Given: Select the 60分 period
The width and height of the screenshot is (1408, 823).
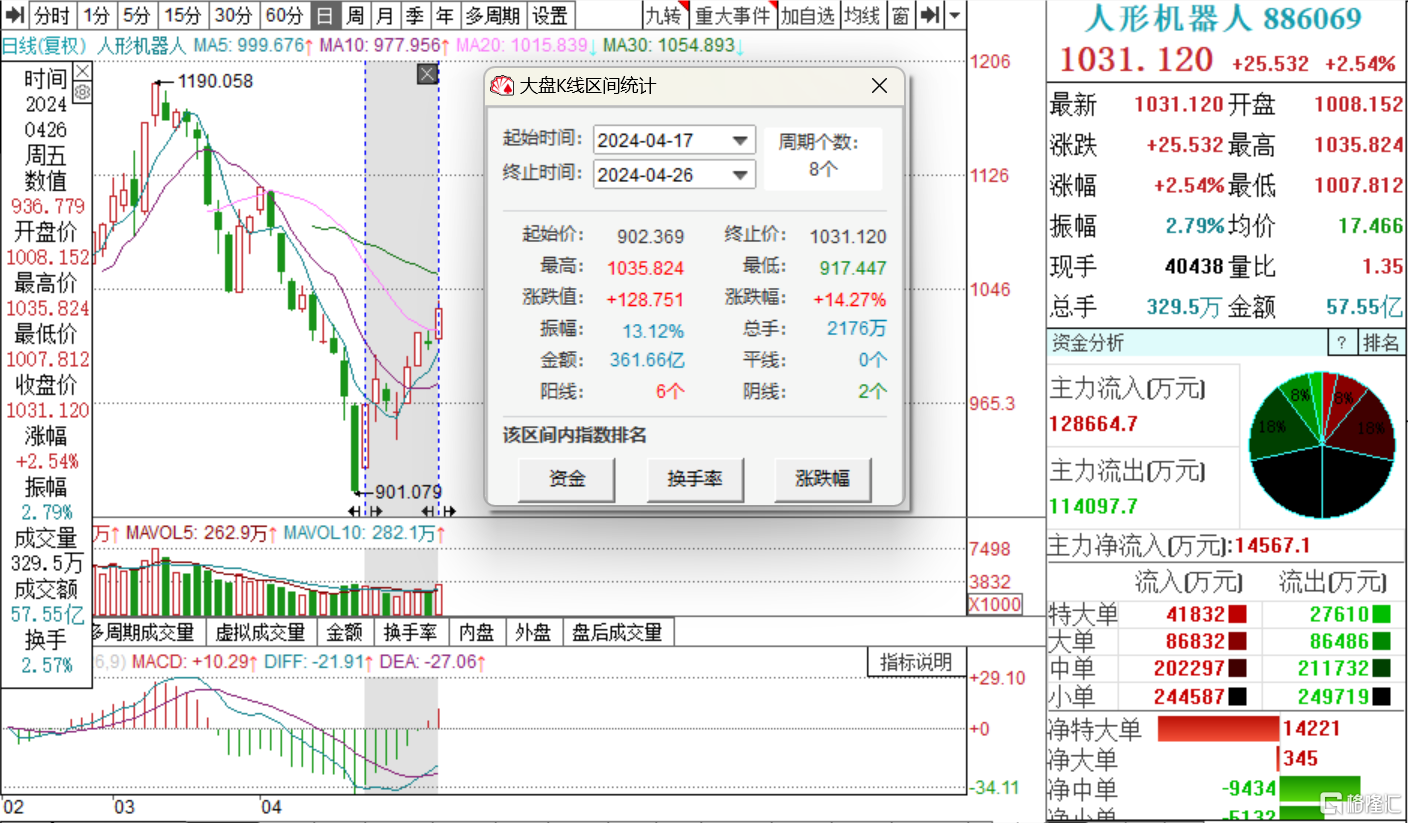Looking at the screenshot, I should coord(285,15).
